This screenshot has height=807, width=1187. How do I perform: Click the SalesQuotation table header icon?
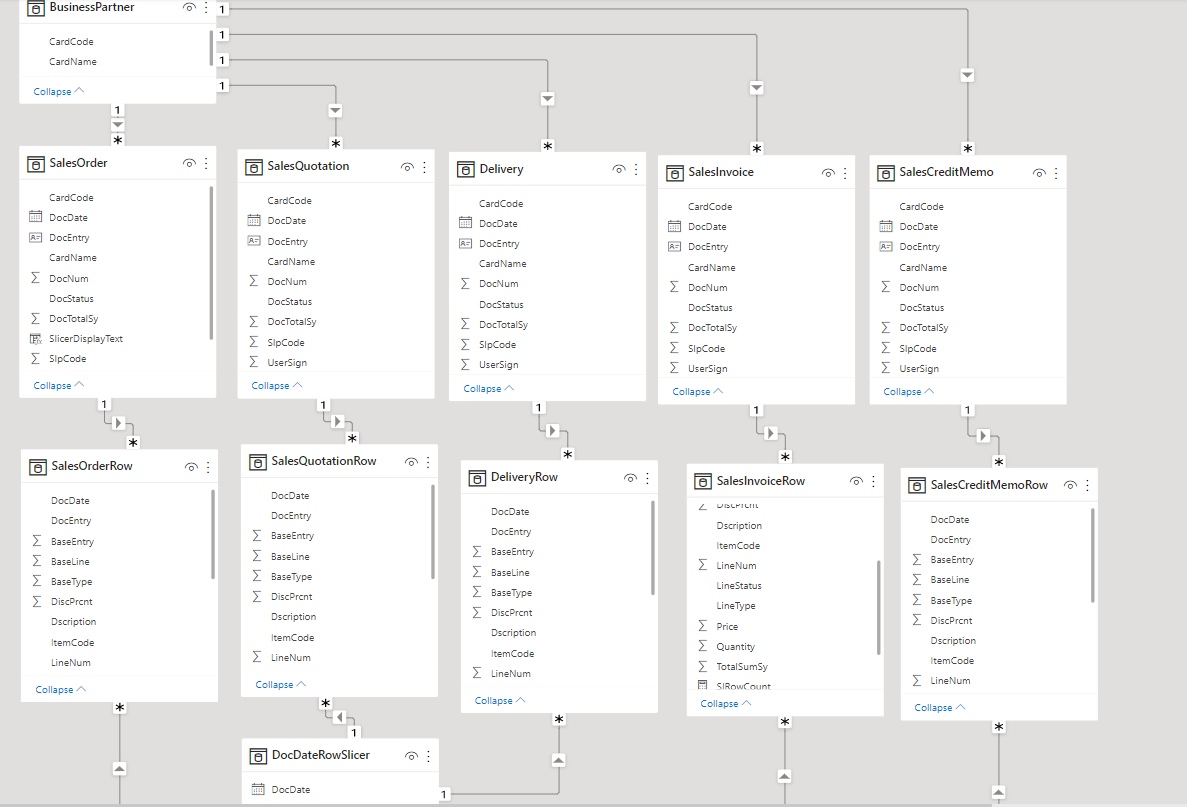(254, 167)
